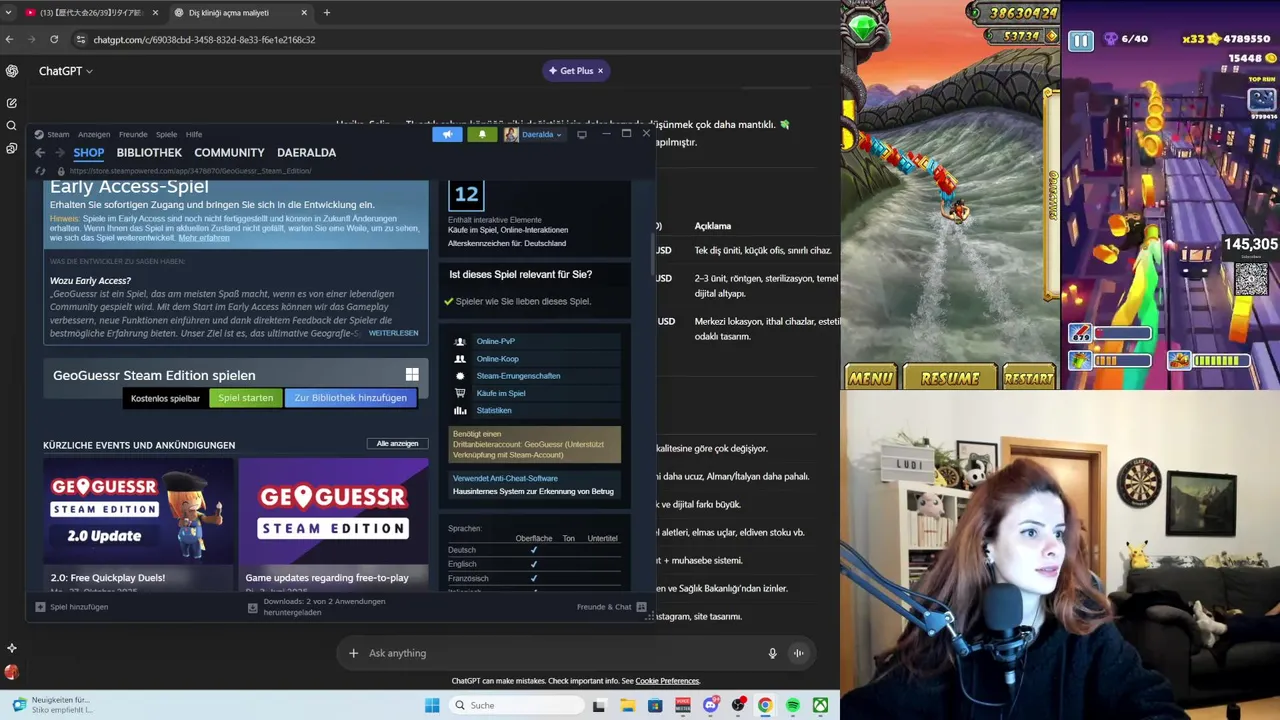The height and width of the screenshot is (720, 1280).
Task: Open the Mehr erfahren link
Action: pos(204,238)
